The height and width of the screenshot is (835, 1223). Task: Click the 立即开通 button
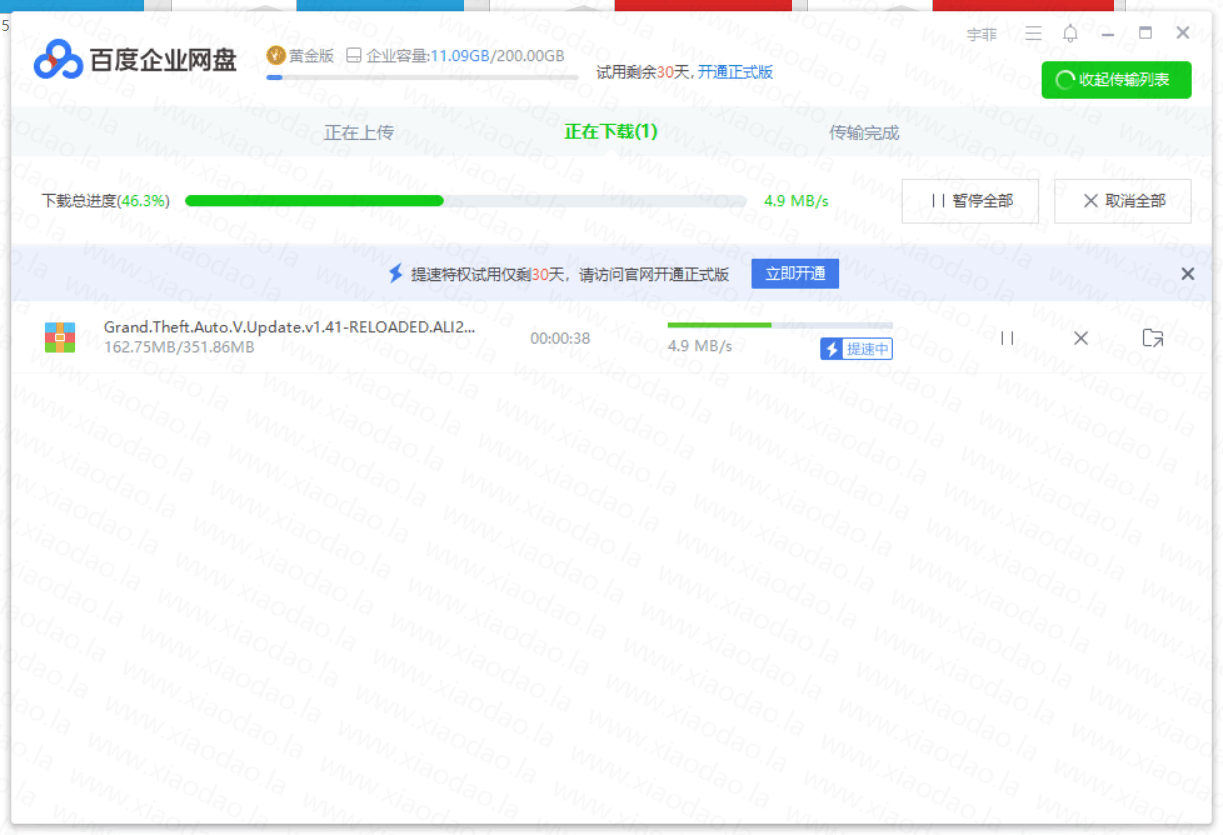795,274
